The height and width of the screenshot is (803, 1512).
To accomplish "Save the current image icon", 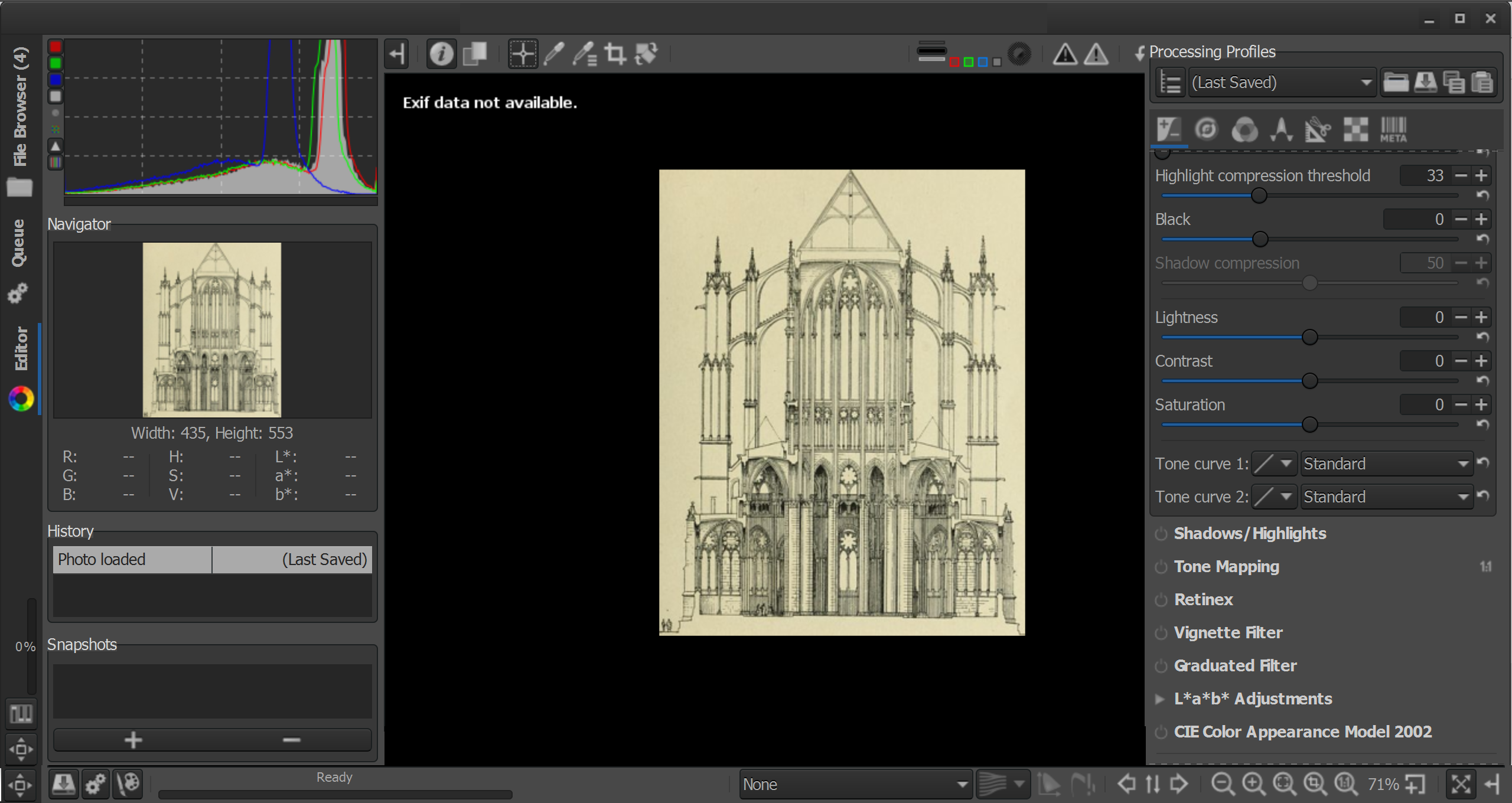I will [x=63, y=784].
